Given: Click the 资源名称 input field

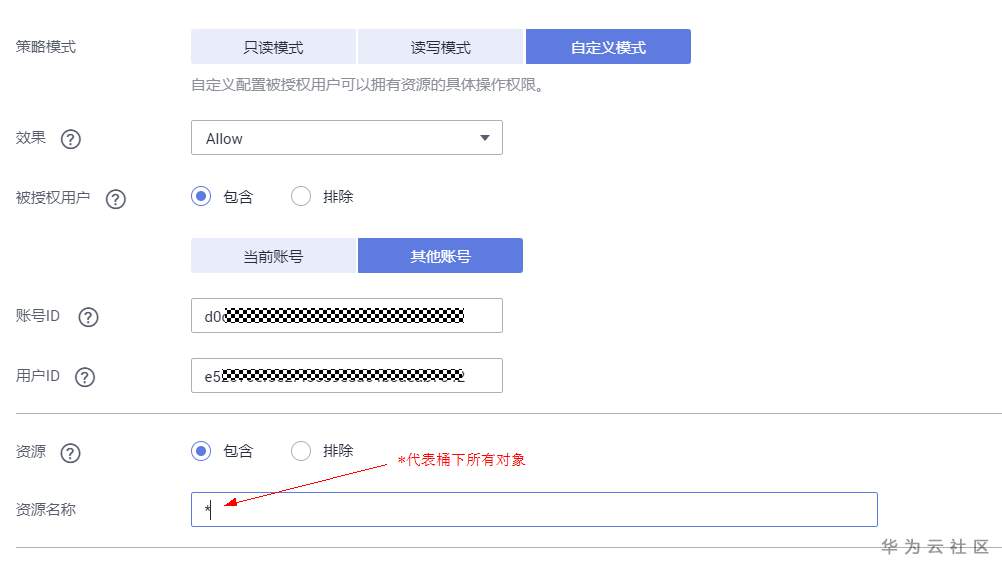Looking at the screenshot, I should [x=534, y=509].
